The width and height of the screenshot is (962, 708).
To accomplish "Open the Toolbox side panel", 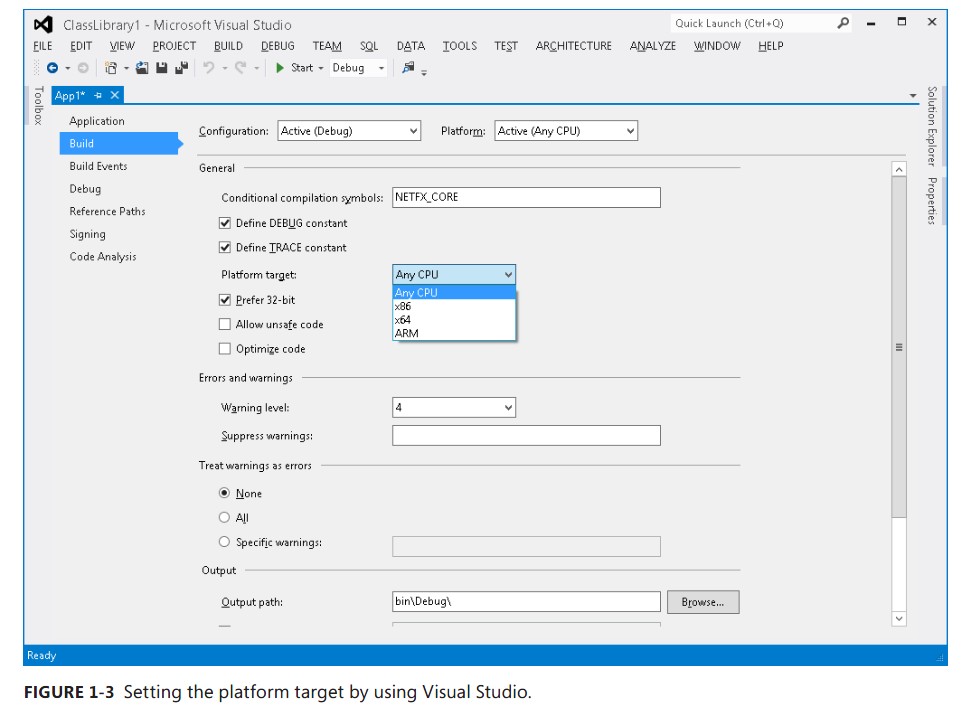I will coord(39,106).
